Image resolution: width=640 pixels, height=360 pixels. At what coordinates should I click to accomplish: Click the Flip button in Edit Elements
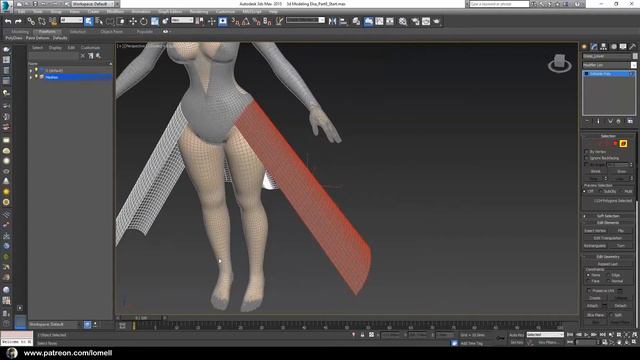(621, 231)
